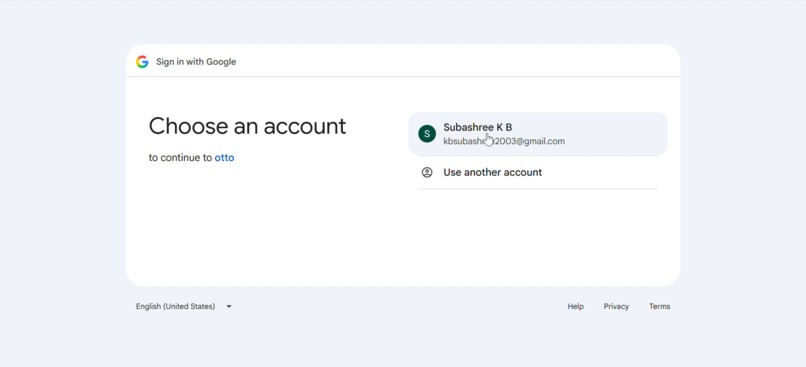
Task: Open the Terms link
Action: [x=659, y=306]
